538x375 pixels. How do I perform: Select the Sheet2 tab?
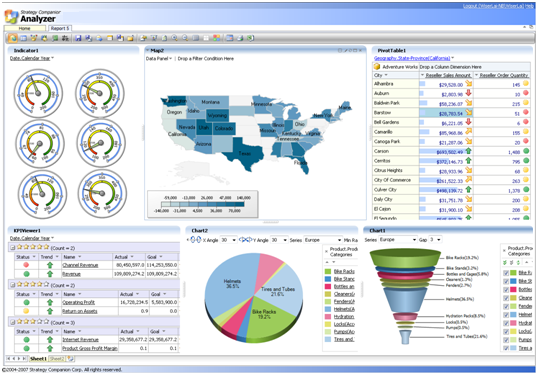tap(57, 359)
